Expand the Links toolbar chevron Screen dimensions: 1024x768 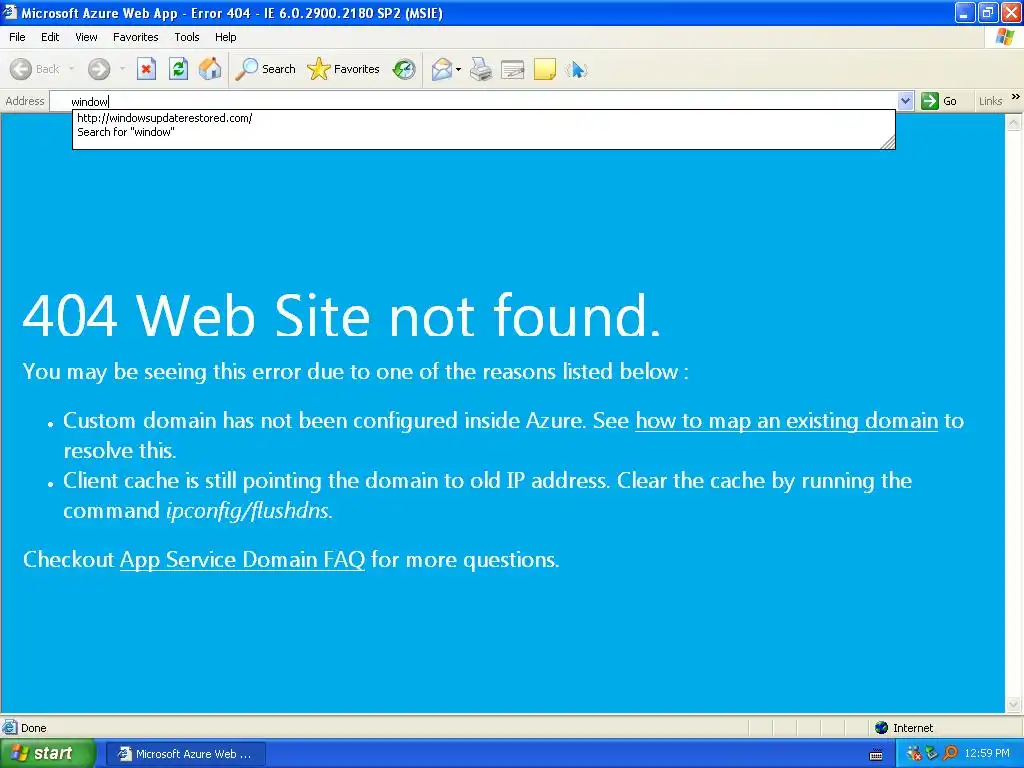pos(1016,97)
